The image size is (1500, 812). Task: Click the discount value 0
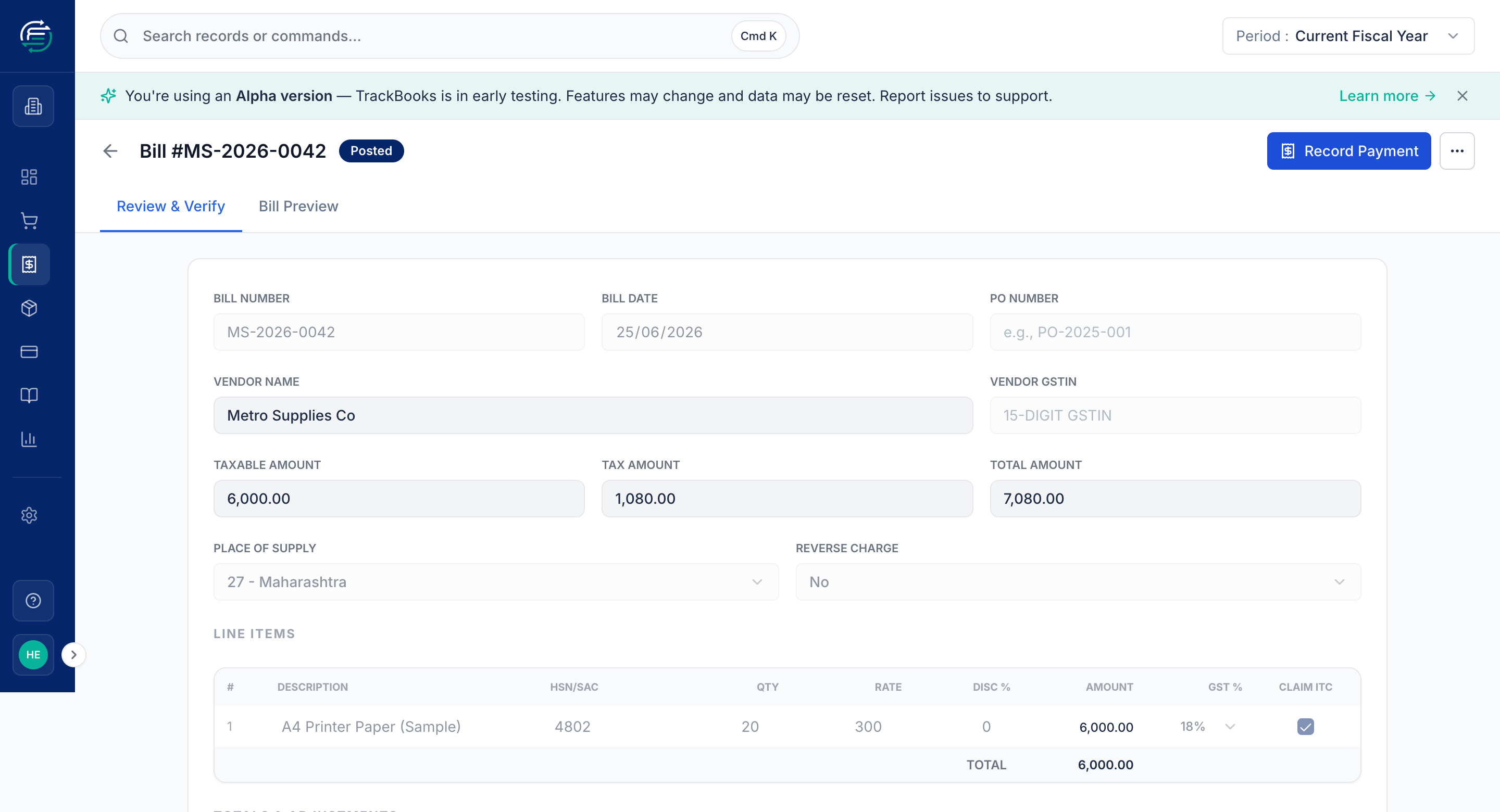point(986,727)
